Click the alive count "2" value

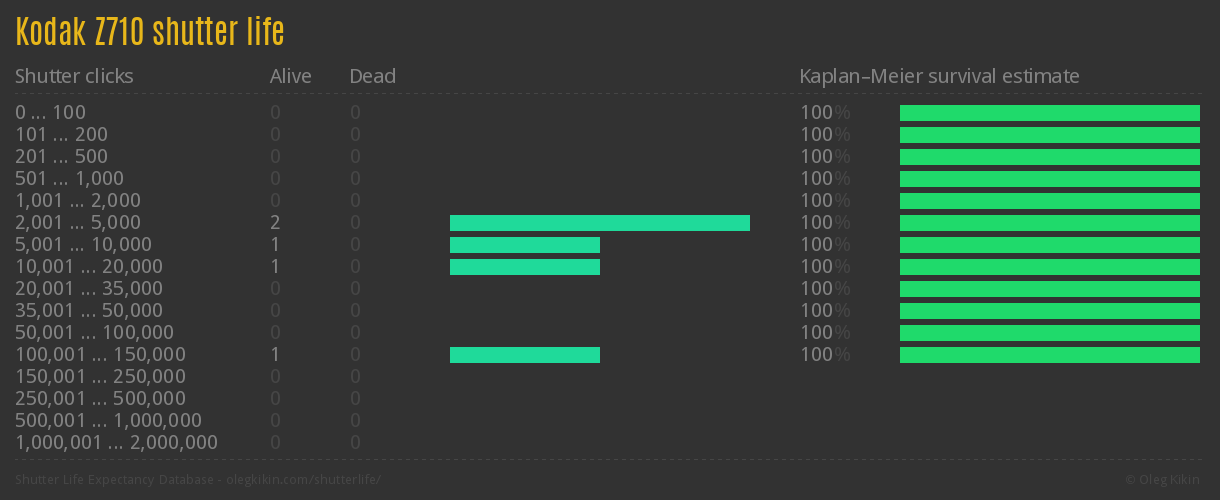pos(275,222)
